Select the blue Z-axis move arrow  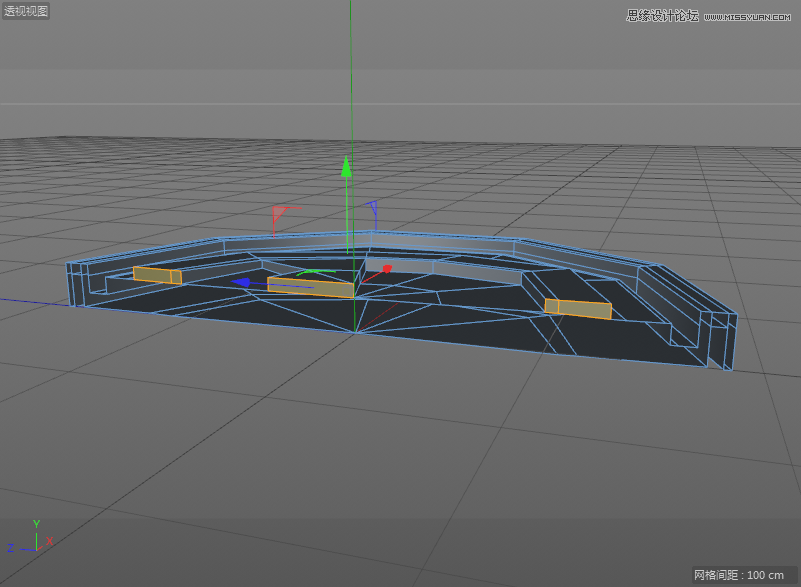[x=241, y=282]
